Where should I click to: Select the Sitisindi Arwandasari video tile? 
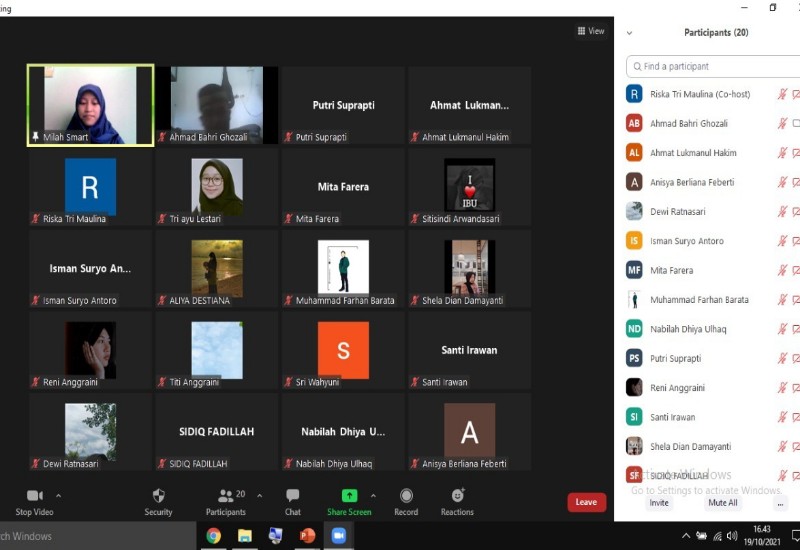point(469,187)
